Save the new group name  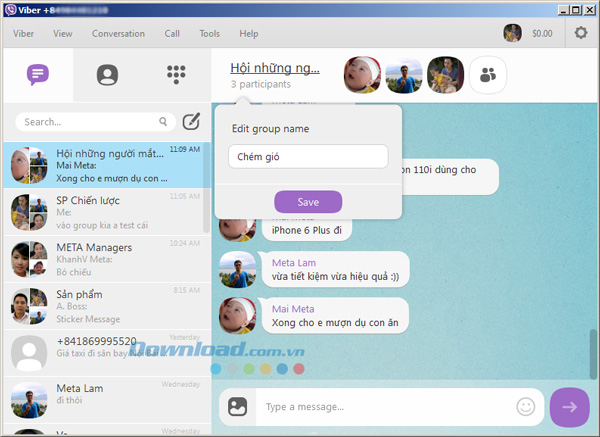308,202
